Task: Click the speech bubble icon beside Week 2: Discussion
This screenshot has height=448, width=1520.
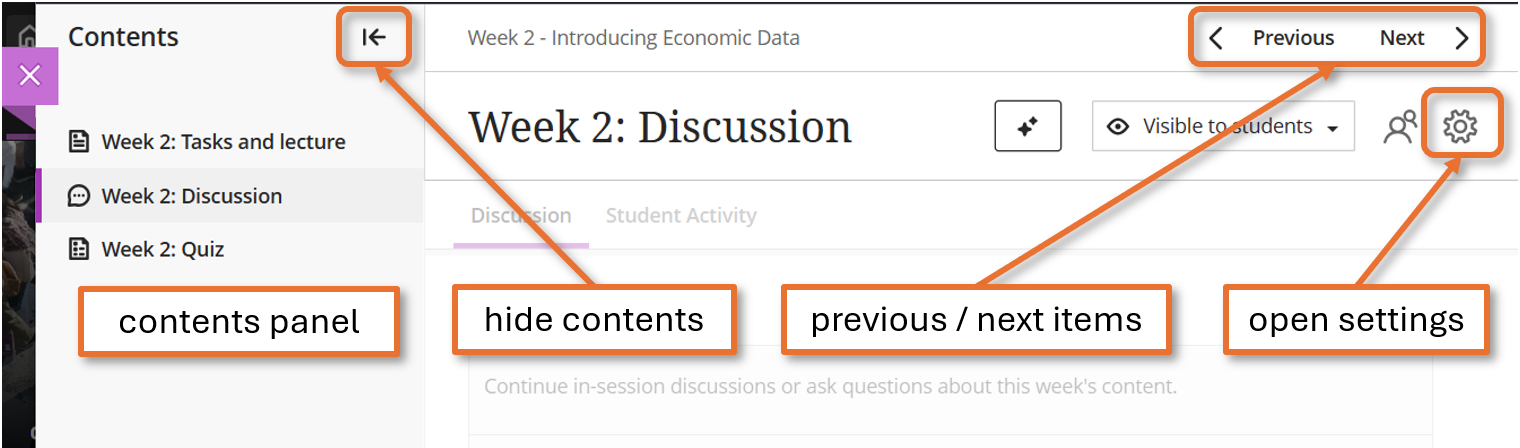Action: click(x=78, y=196)
